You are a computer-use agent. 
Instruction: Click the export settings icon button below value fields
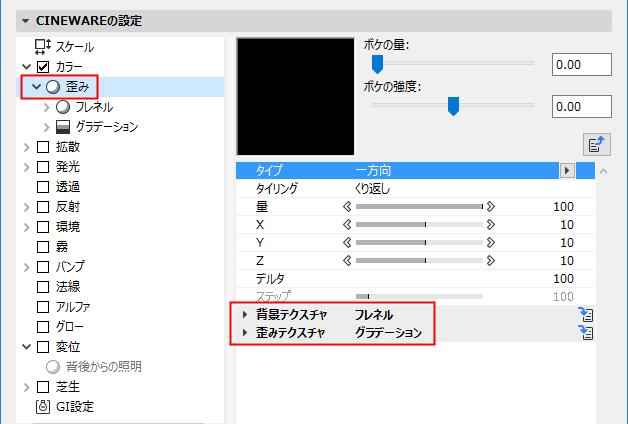point(597,144)
